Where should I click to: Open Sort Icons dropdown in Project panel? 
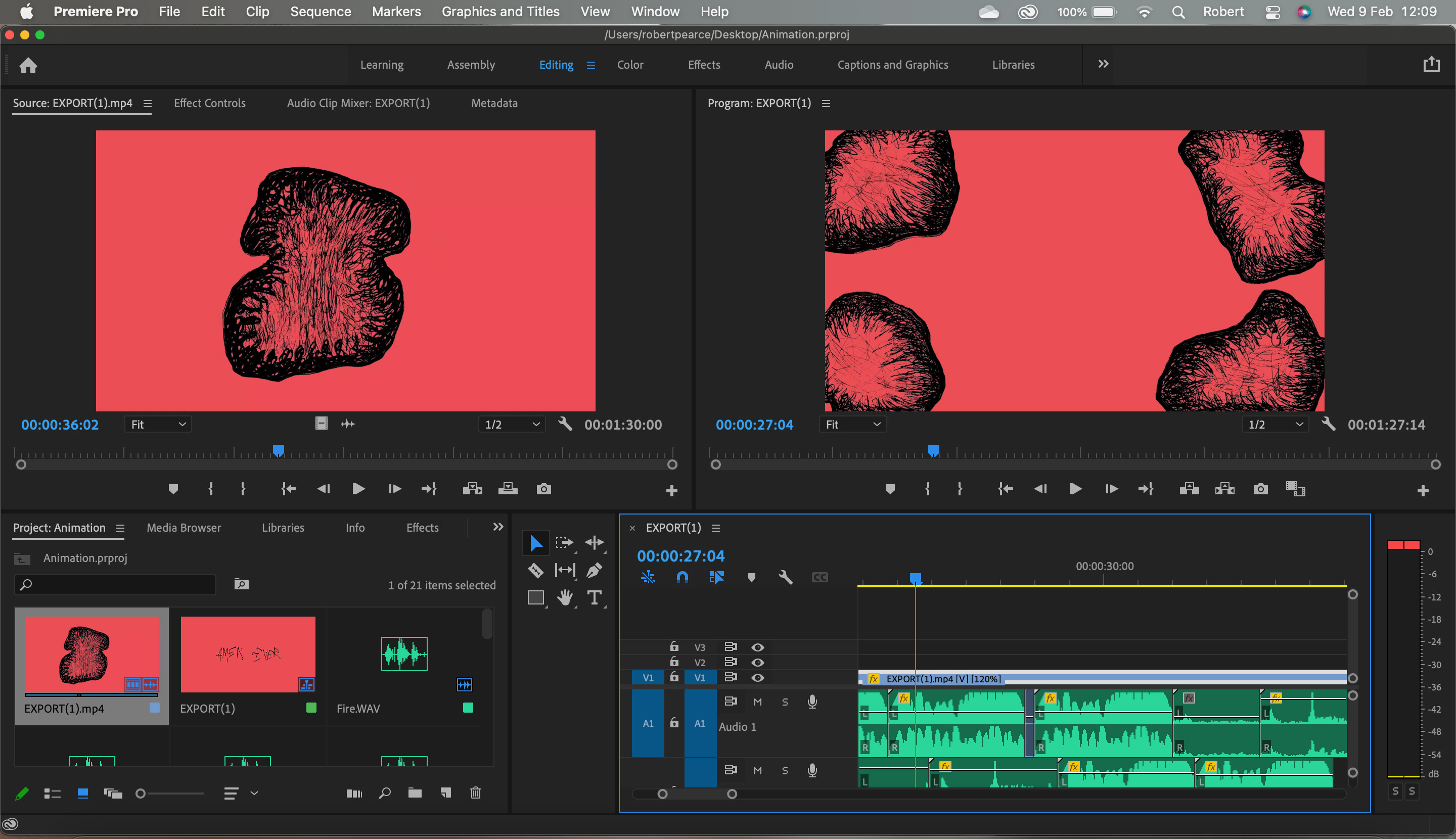coord(240,794)
